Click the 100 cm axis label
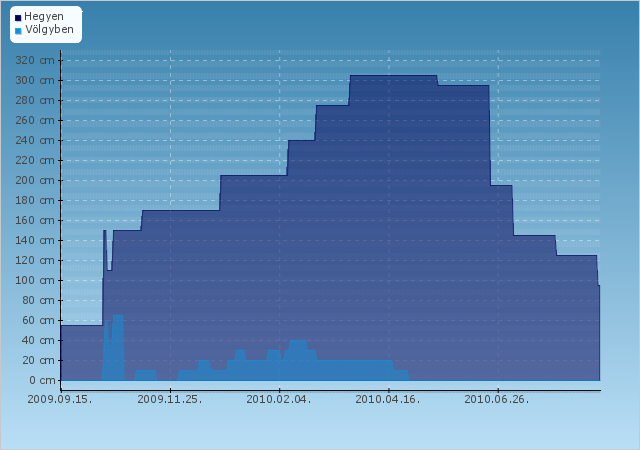 [x=35, y=281]
